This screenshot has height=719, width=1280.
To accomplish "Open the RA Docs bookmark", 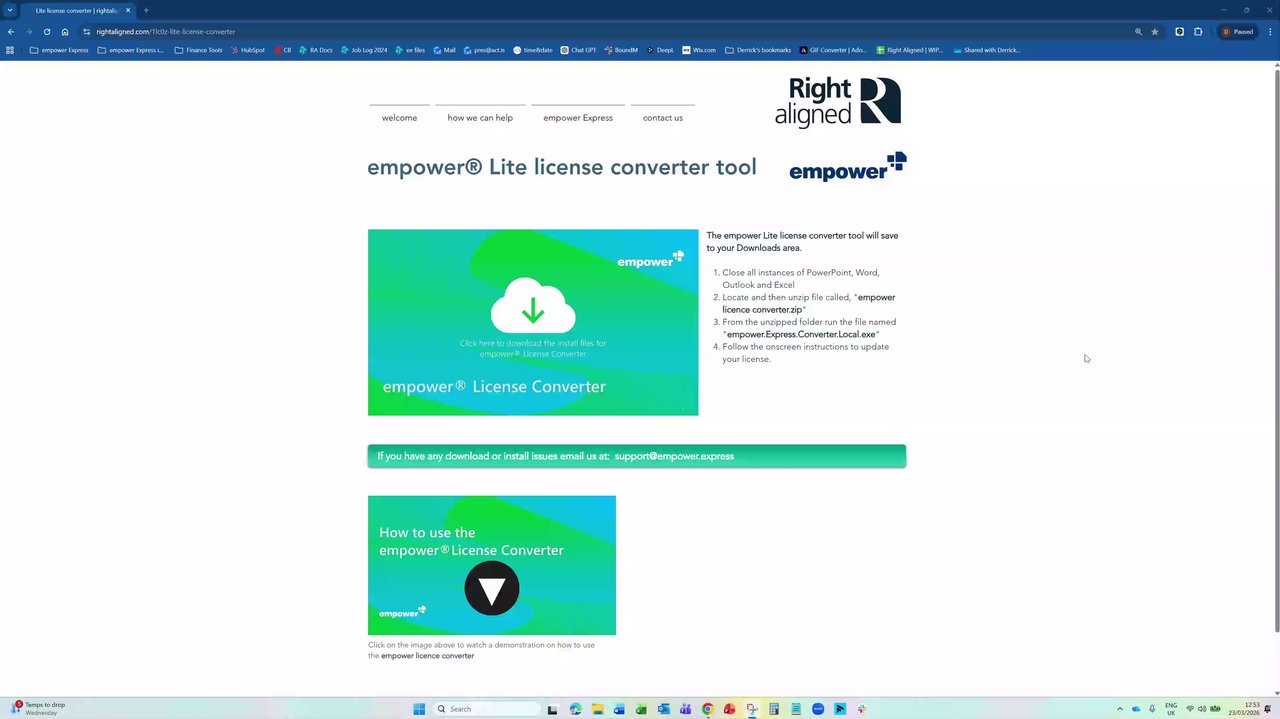I will coord(316,50).
